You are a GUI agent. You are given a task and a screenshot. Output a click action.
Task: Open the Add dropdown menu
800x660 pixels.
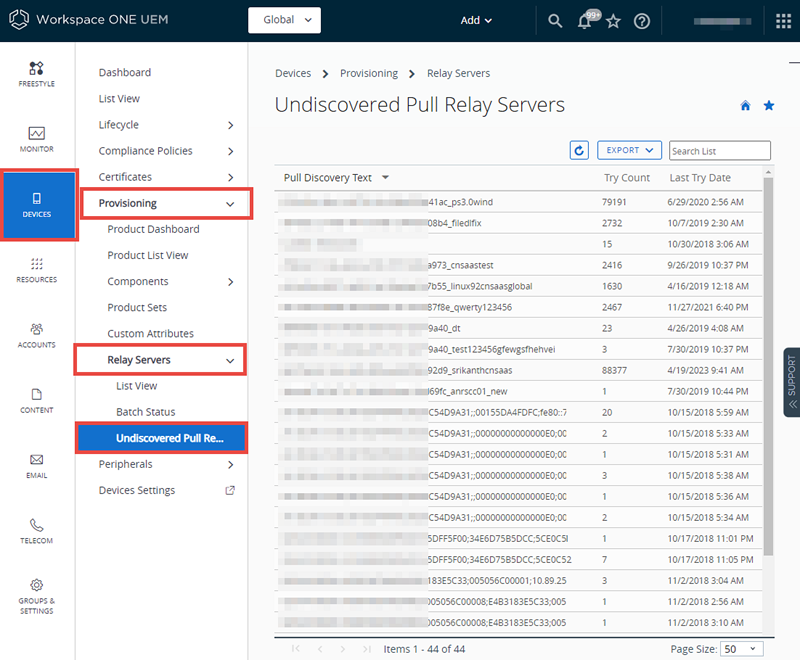(476, 20)
